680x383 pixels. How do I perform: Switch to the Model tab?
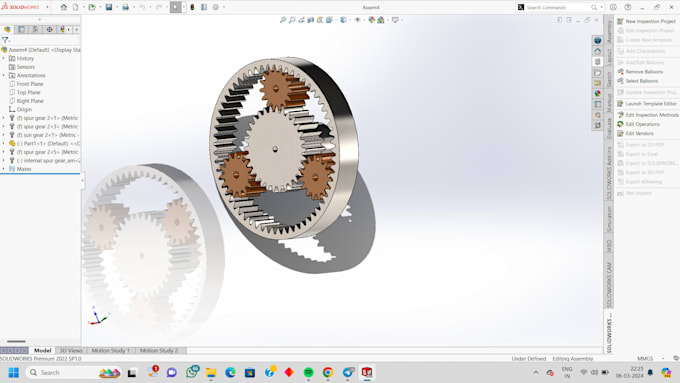point(42,350)
